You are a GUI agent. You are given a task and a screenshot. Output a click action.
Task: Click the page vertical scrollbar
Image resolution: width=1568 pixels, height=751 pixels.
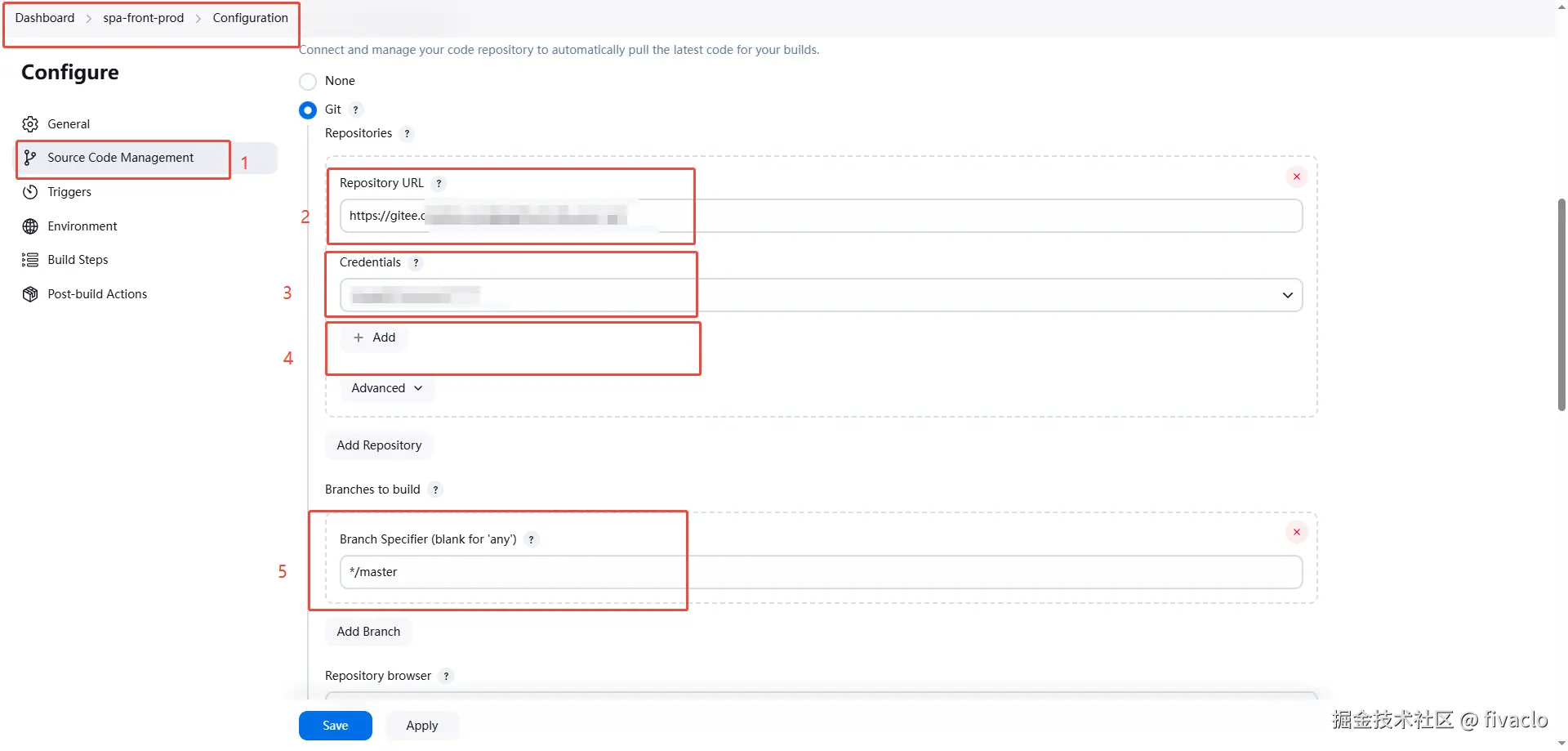click(x=1561, y=302)
